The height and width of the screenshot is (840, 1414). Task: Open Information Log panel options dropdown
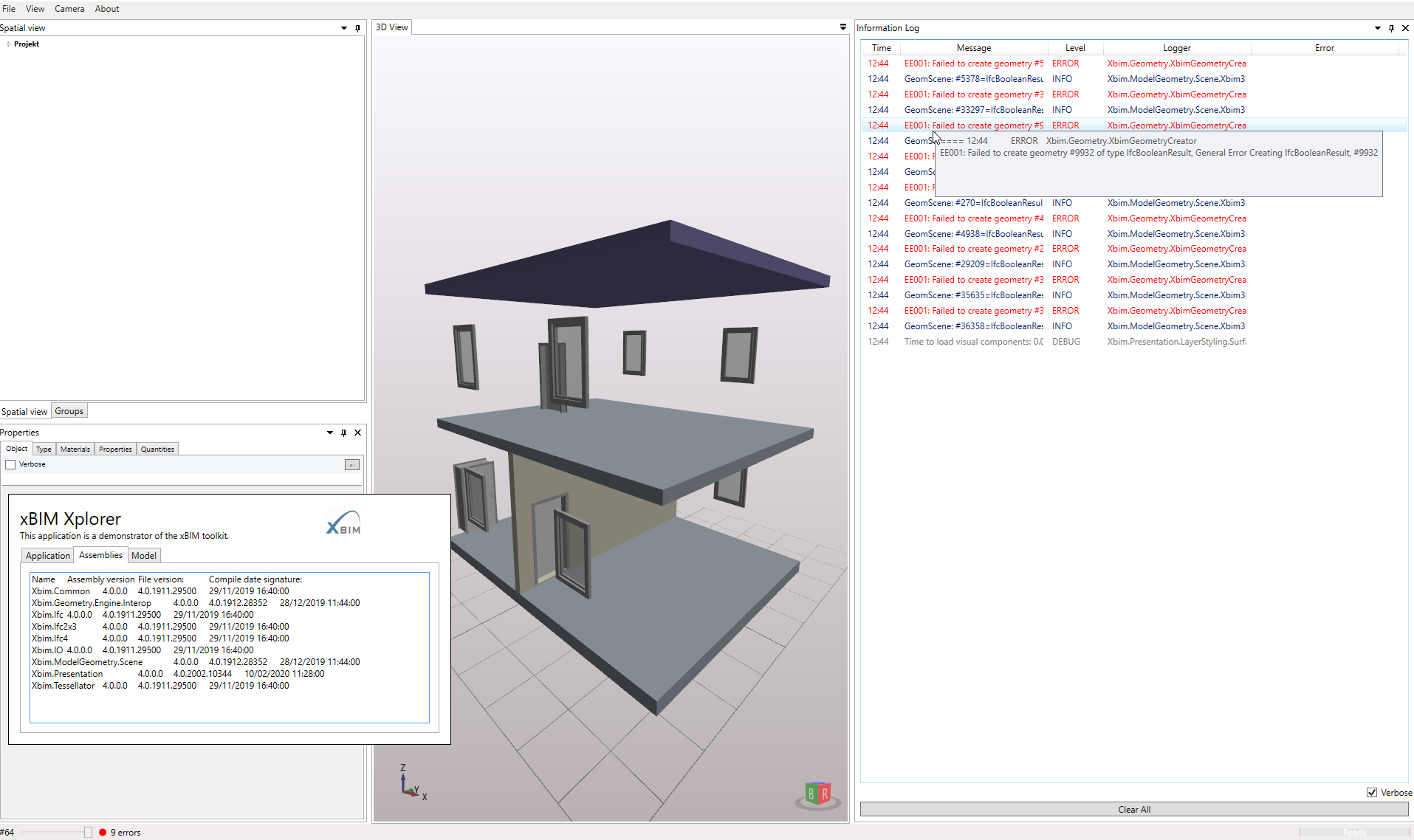[x=1377, y=28]
